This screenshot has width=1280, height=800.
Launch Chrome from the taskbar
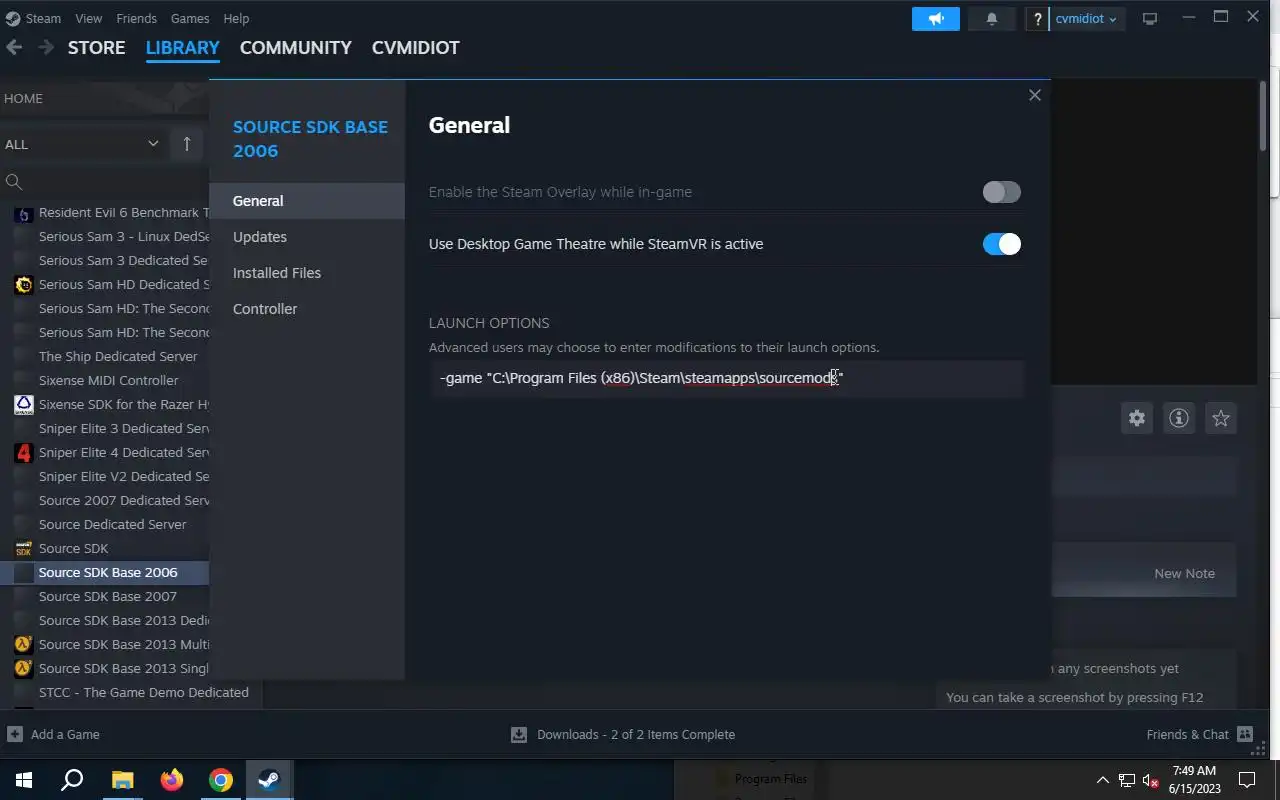coord(221,779)
